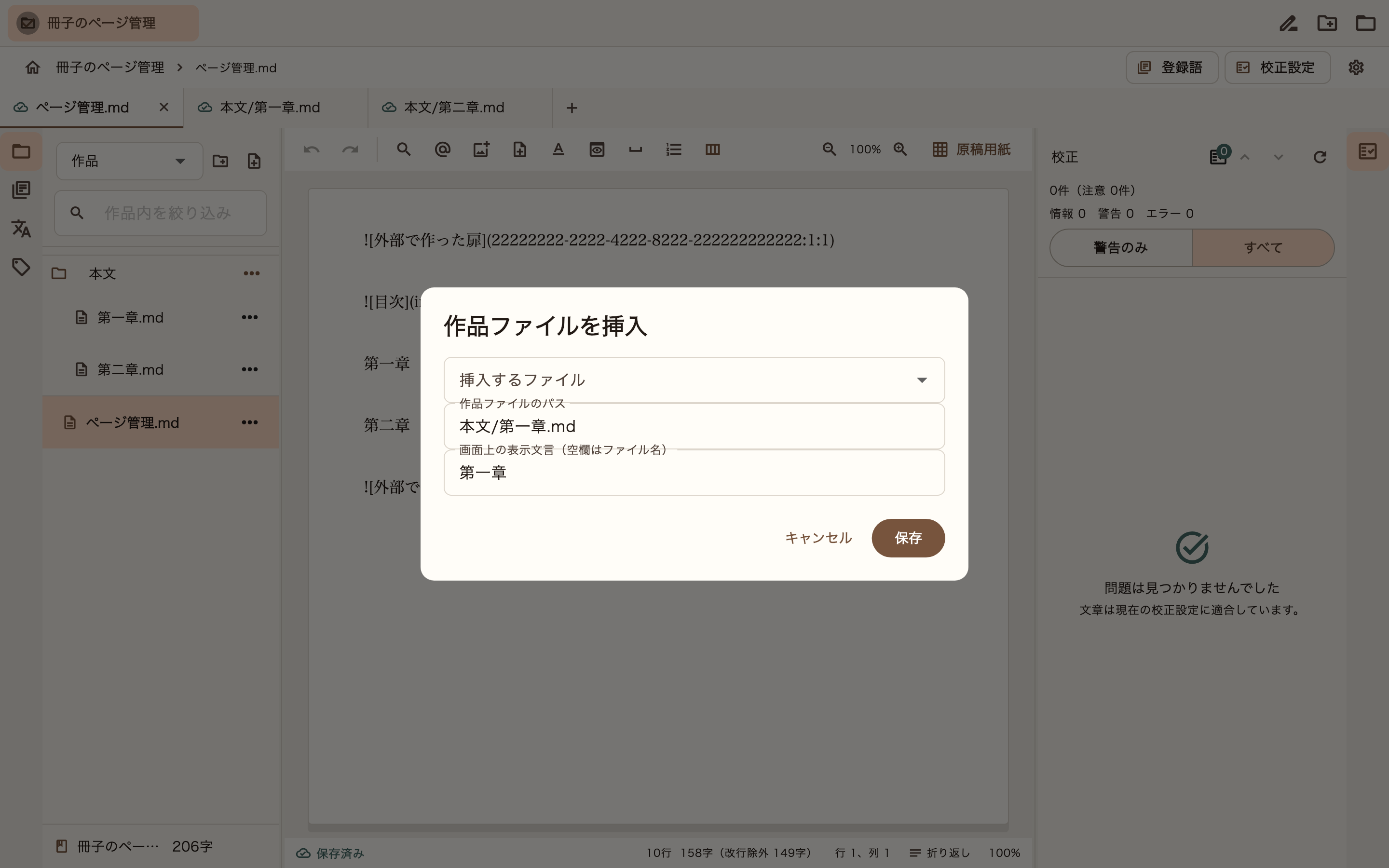The image size is (1389, 868).
Task: Open 校正設定 button
Action: click(x=1278, y=68)
